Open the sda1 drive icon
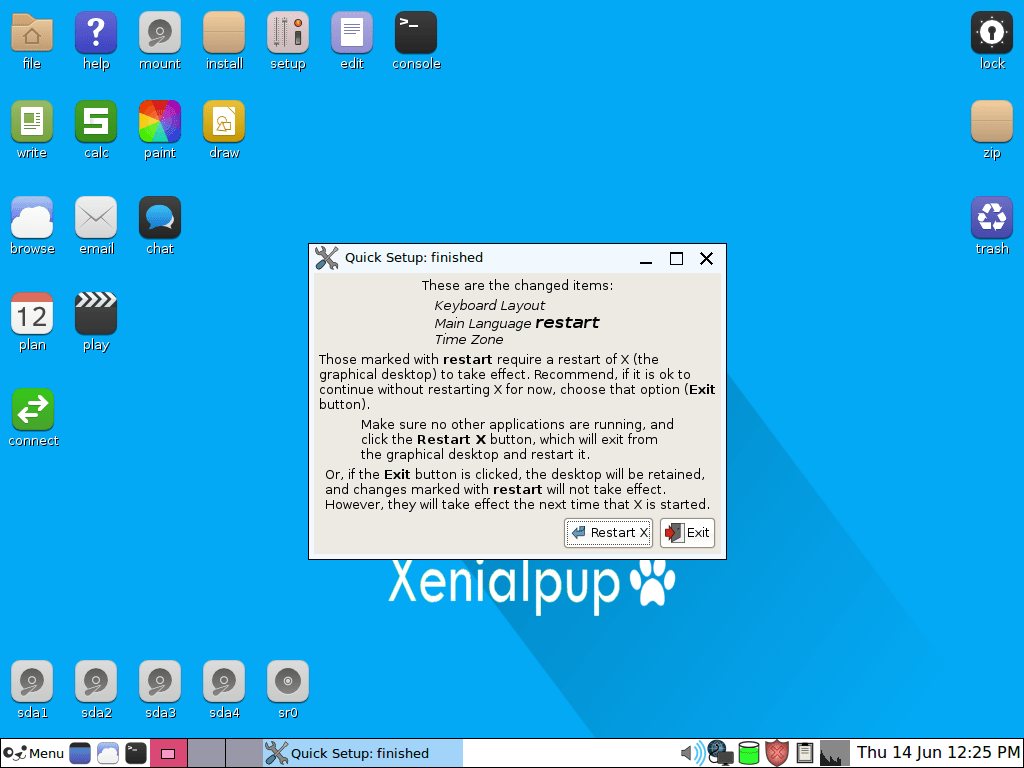 coord(31,681)
